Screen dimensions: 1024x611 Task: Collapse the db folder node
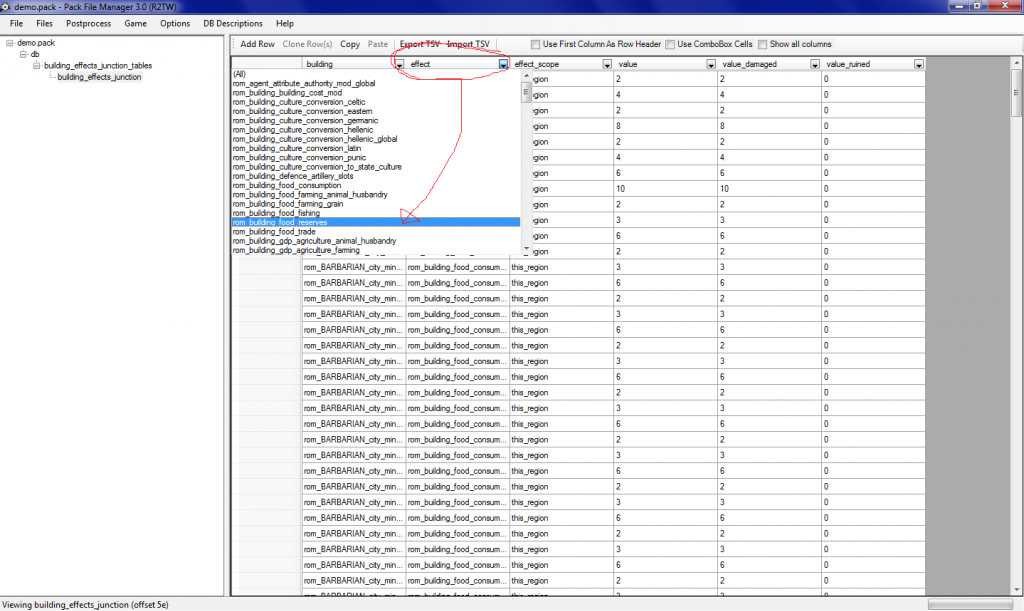pyautogui.click(x=23, y=55)
